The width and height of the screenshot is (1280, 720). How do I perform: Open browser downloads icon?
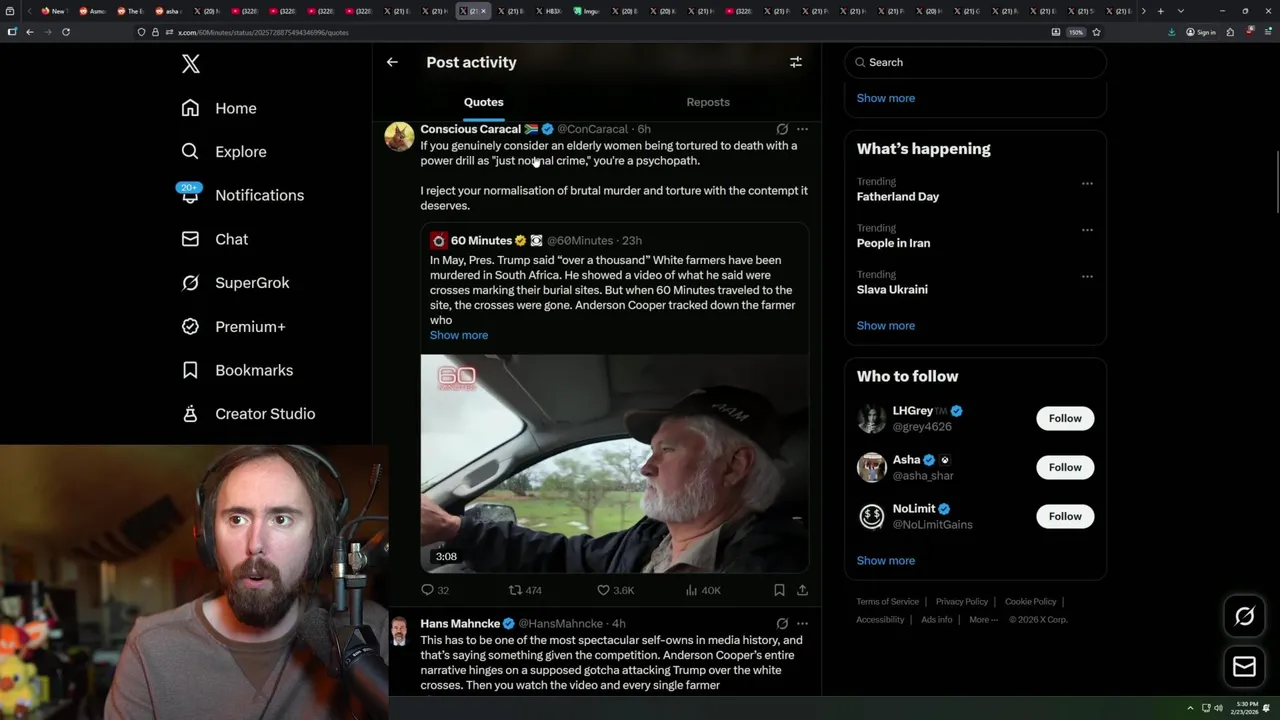[1171, 32]
